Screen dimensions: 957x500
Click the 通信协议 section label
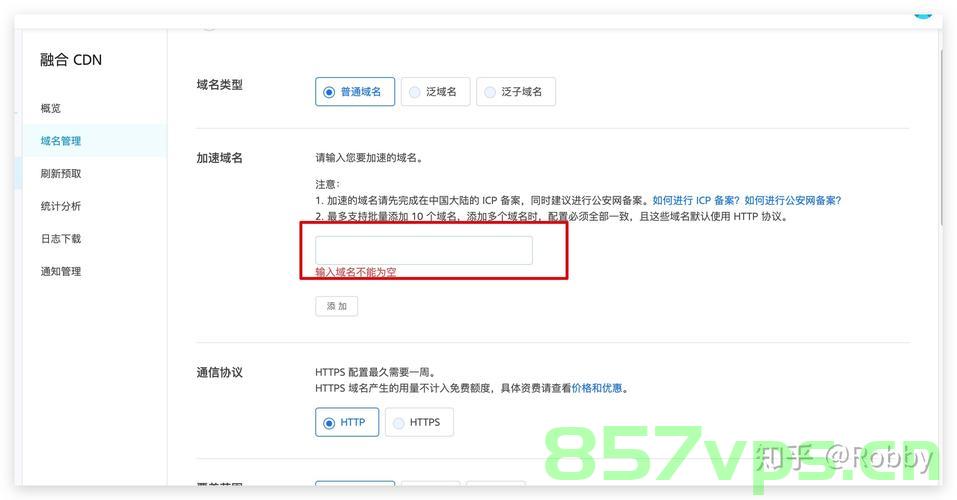[219, 372]
